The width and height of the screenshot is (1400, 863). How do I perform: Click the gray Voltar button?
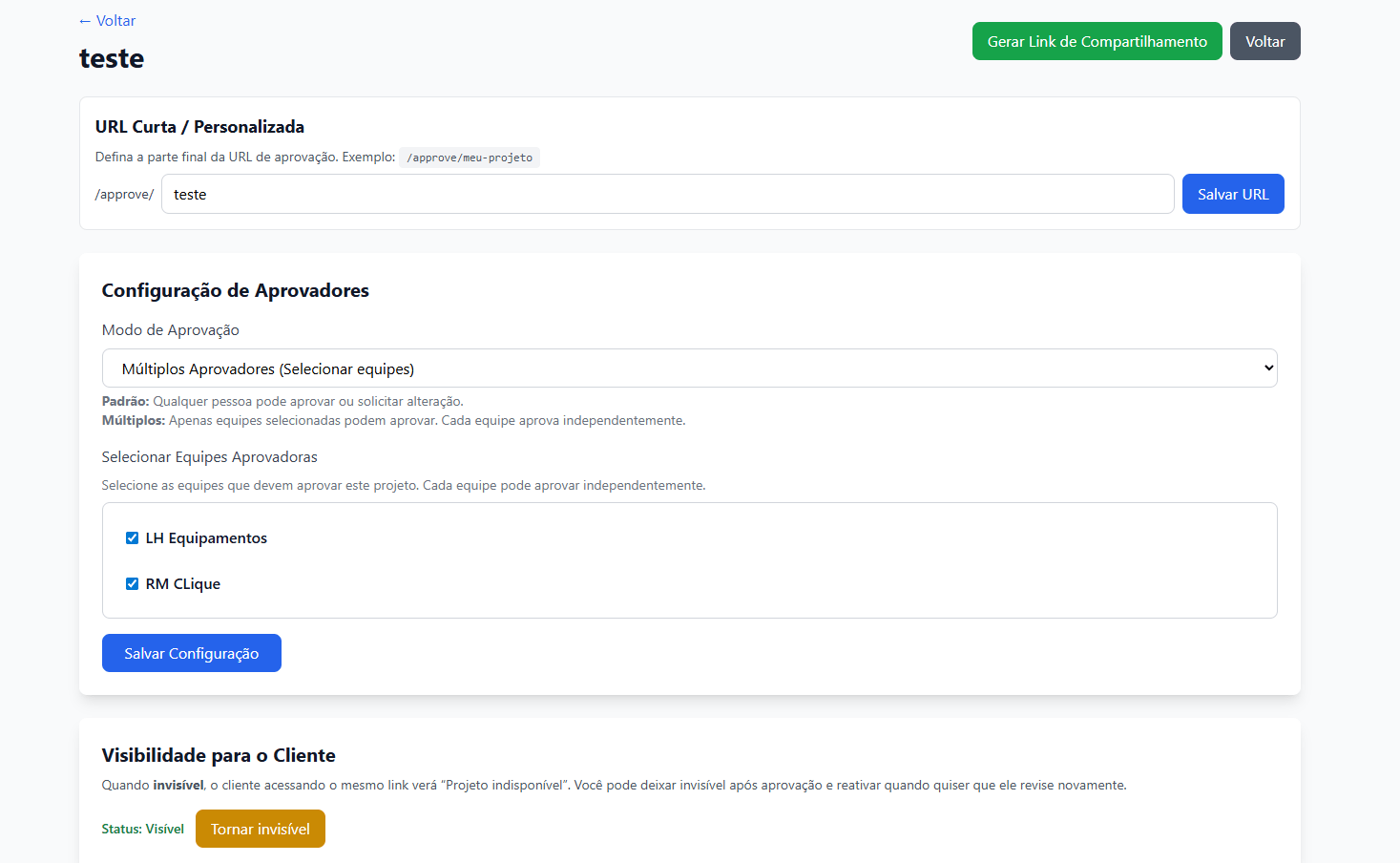(x=1264, y=41)
